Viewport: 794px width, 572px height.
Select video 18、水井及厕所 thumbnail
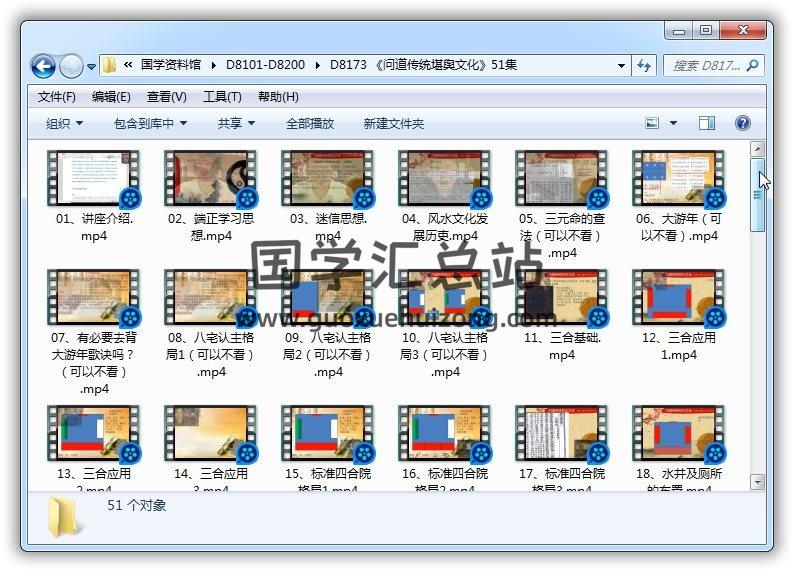point(679,433)
